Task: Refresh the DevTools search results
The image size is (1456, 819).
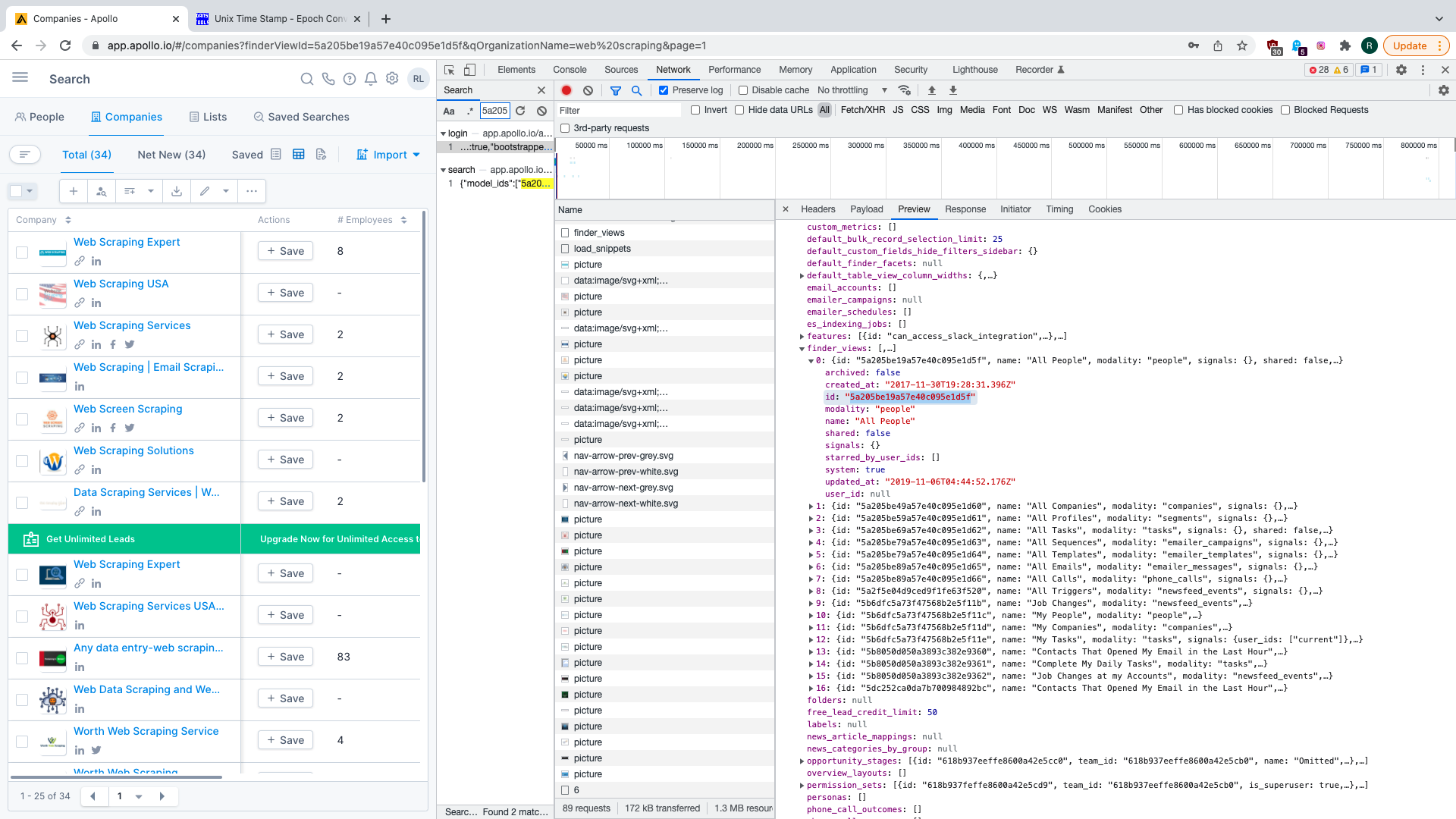Action: [520, 111]
